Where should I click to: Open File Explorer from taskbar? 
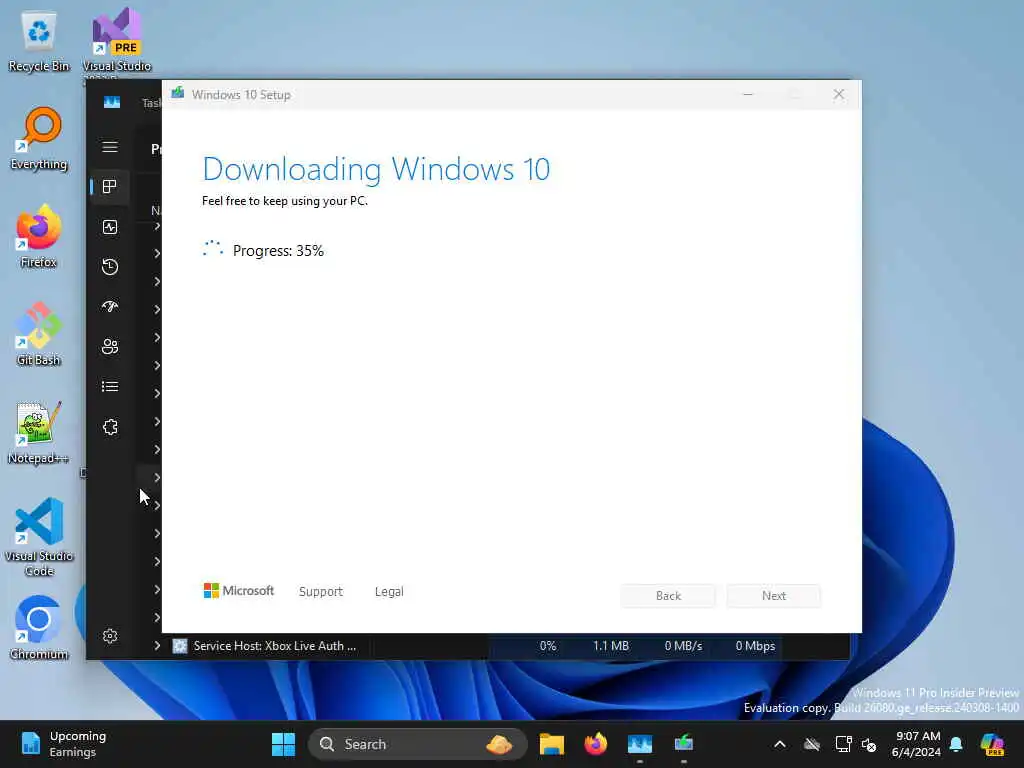[552, 744]
